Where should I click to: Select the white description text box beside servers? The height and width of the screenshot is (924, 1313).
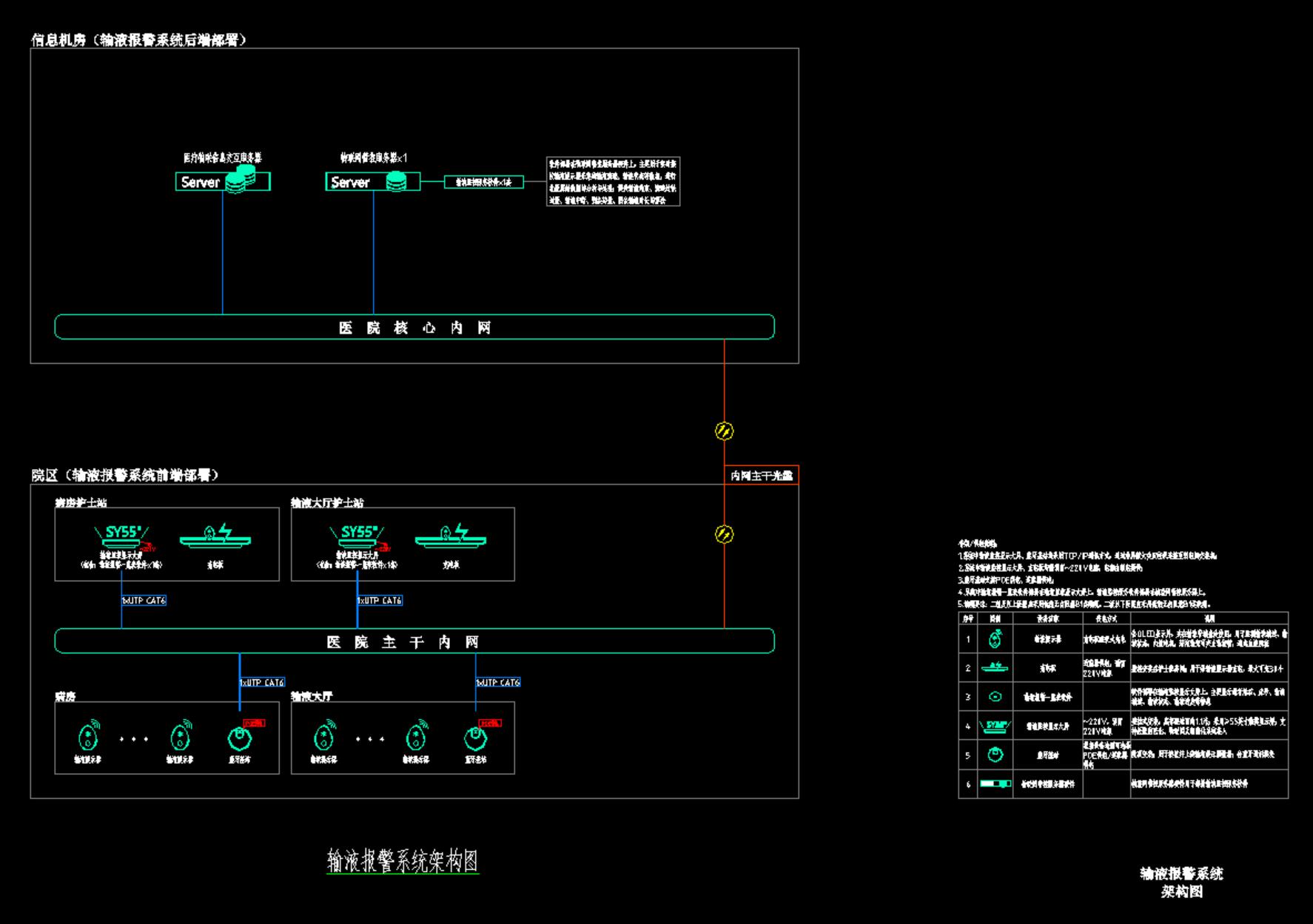[x=613, y=181]
